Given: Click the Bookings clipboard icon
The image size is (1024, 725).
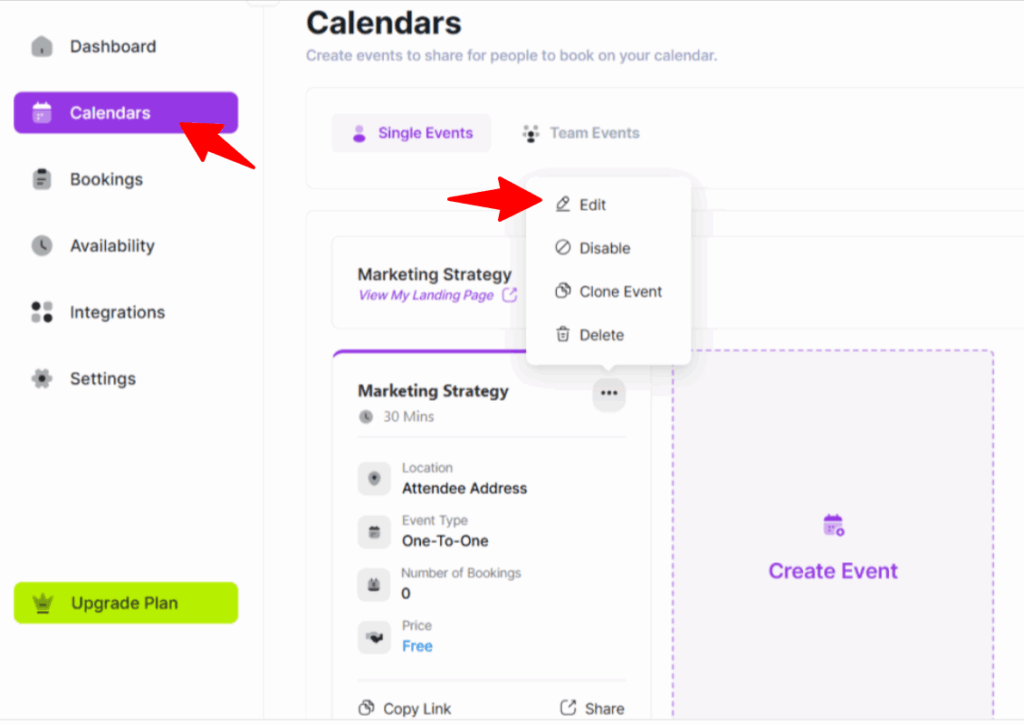Looking at the screenshot, I should (41, 180).
